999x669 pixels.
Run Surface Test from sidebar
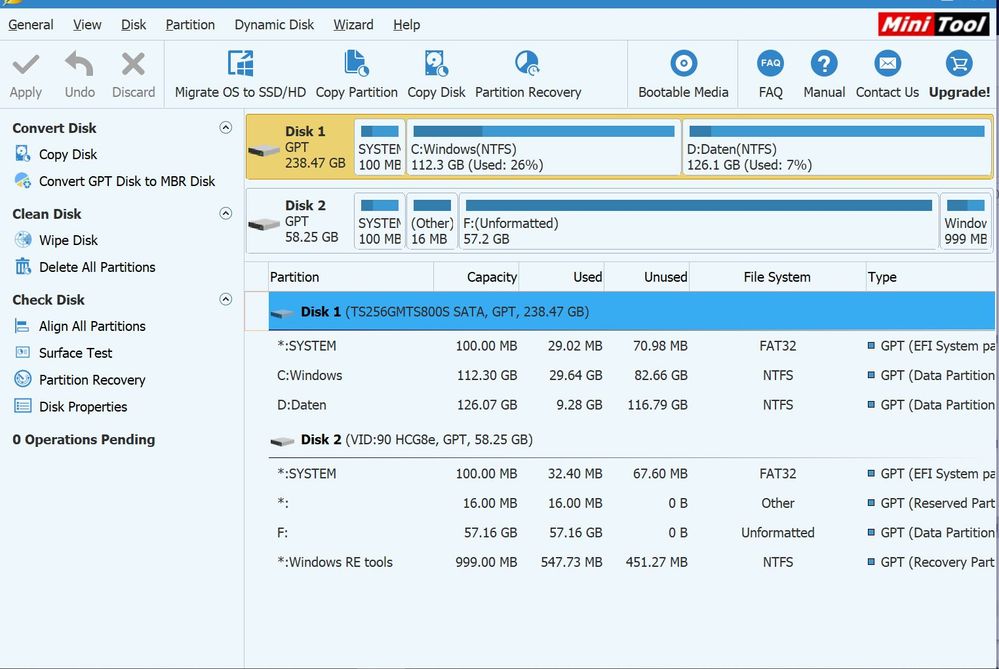[x=75, y=353]
